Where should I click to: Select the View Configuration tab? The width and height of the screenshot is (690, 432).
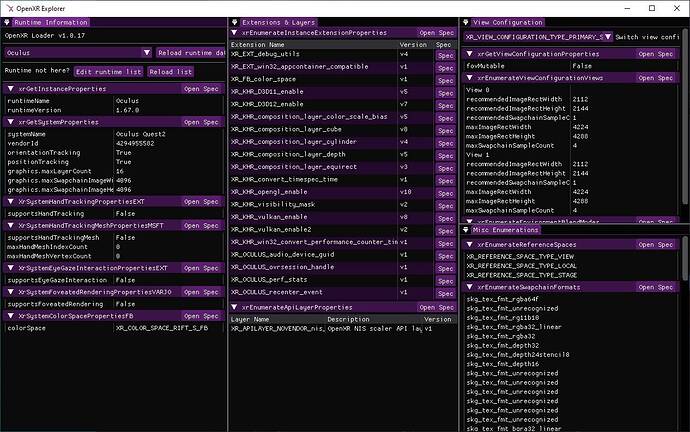[507, 22]
